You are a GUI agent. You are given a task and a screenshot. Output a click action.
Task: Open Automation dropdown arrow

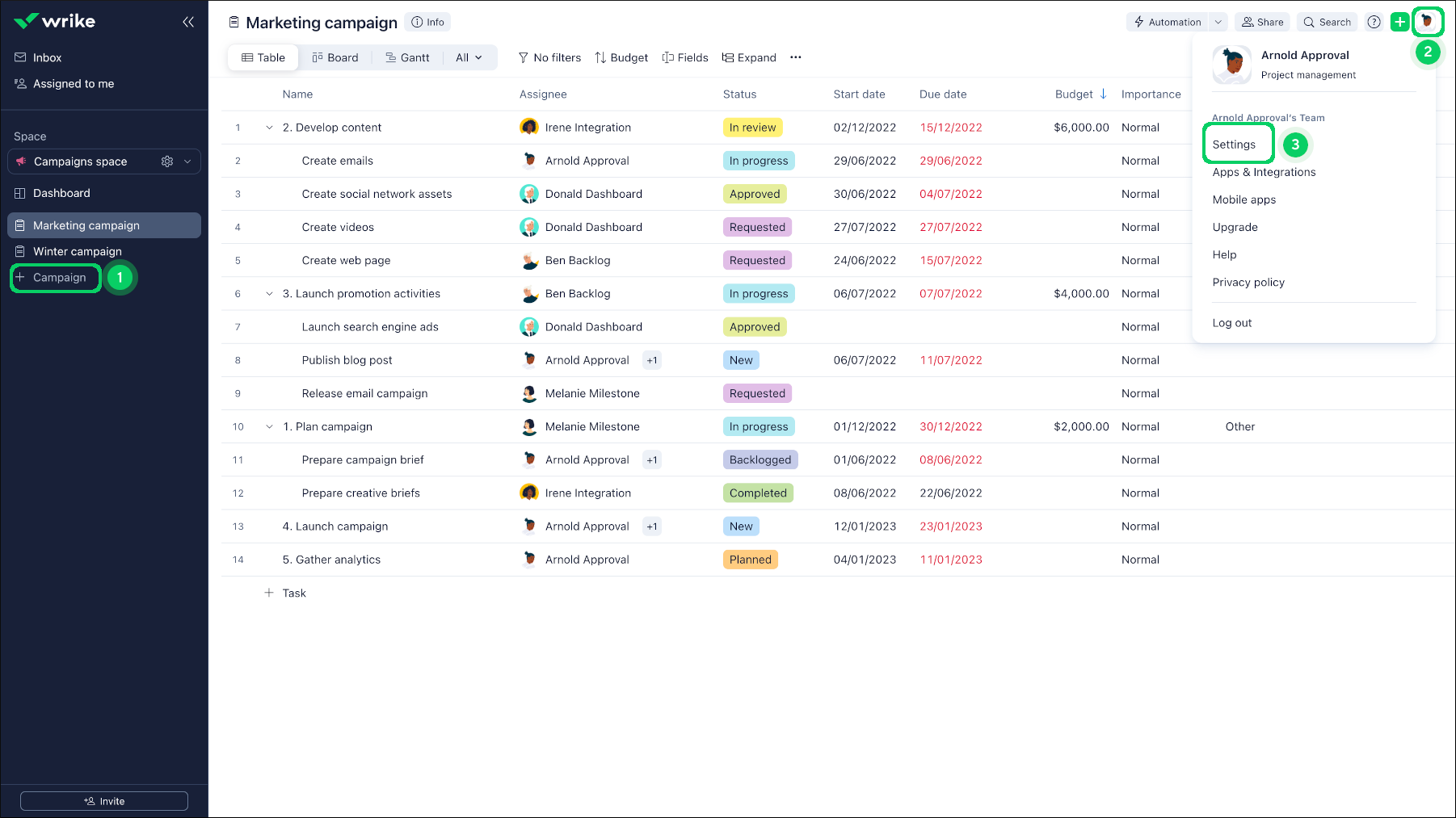coord(1218,22)
